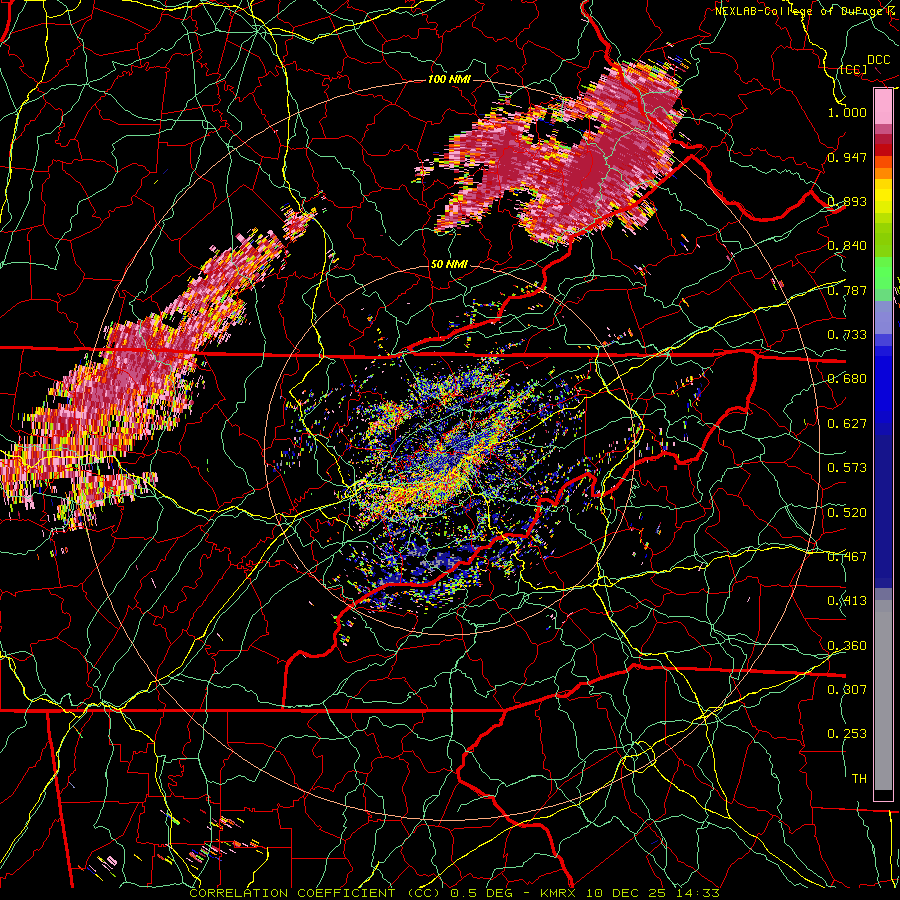Click the 0.680 scale value
The height and width of the screenshot is (900, 900).
pos(847,379)
